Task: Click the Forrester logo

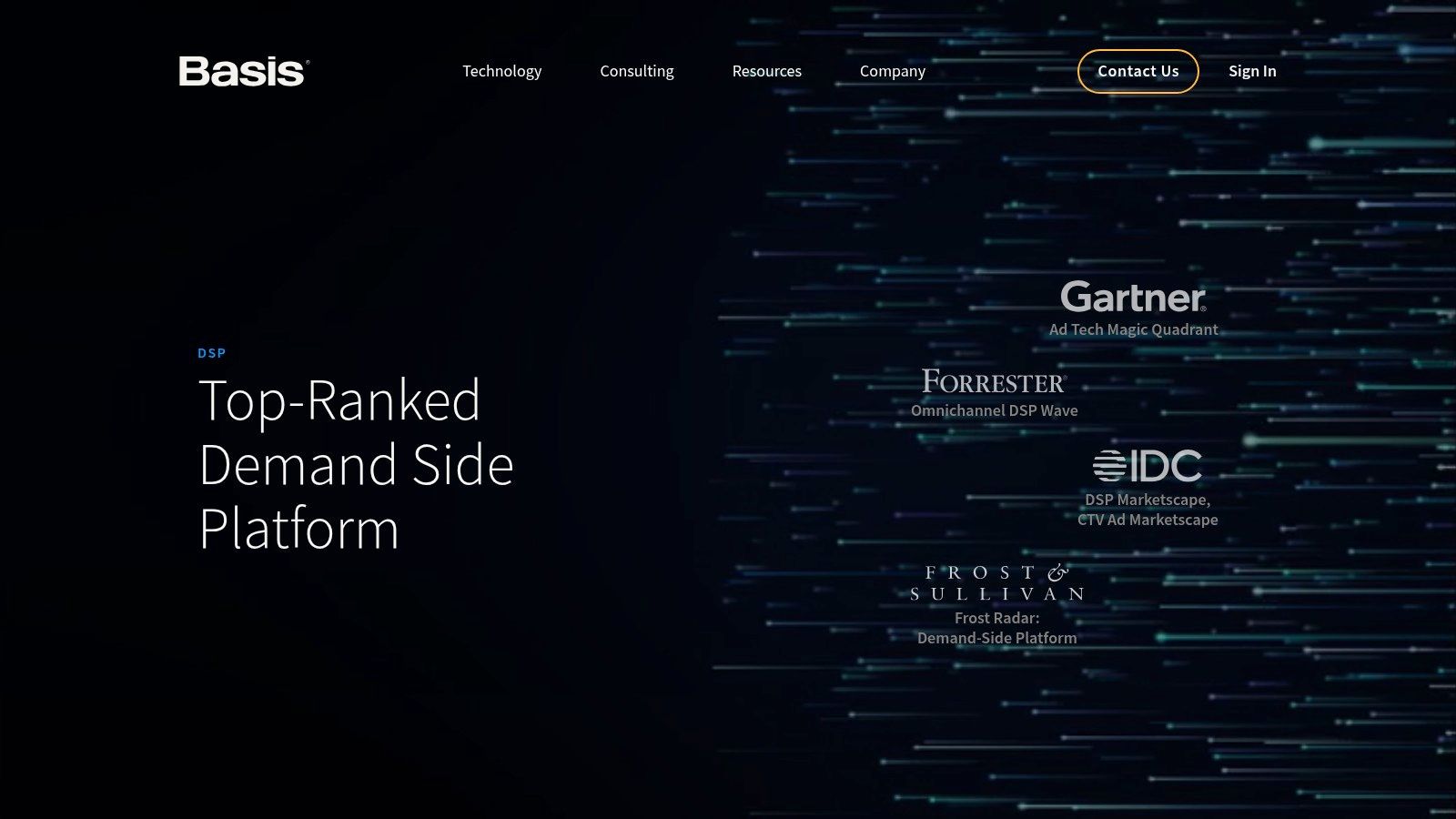Action: tap(995, 382)
